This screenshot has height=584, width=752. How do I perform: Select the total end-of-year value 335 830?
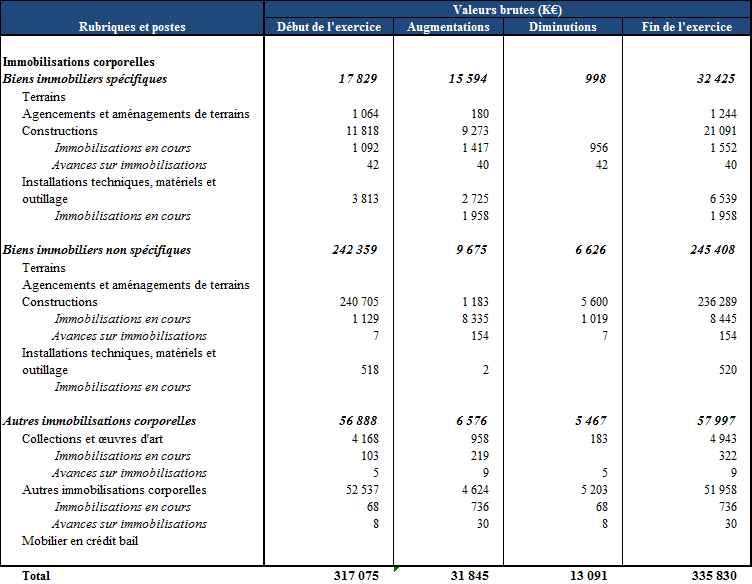[x=714, y=575]
